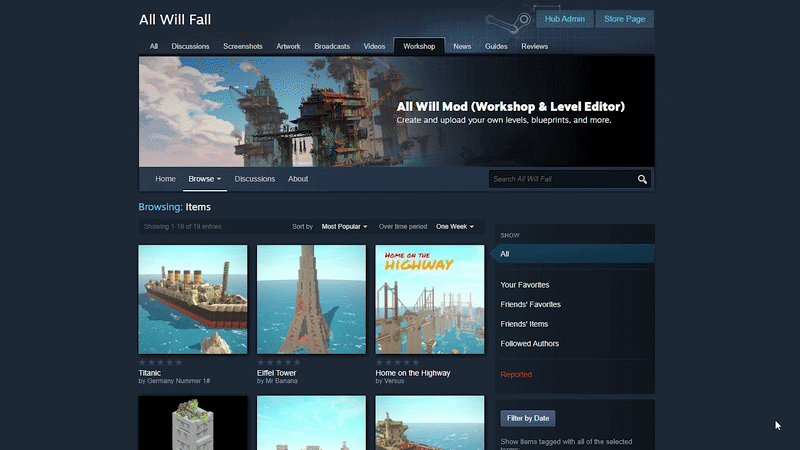Show Friends' Items
This screenshot has height=450, width=800.
tap(524, 324)
